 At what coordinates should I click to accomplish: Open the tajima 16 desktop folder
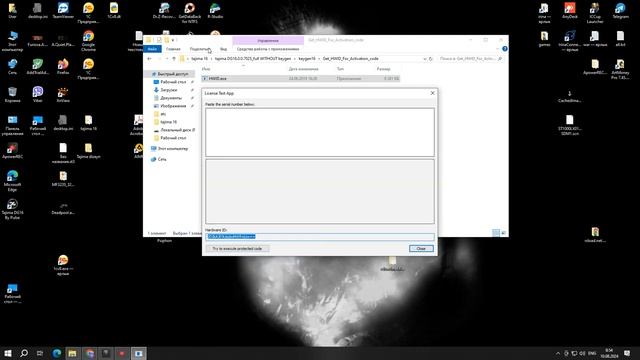point(88,122)
